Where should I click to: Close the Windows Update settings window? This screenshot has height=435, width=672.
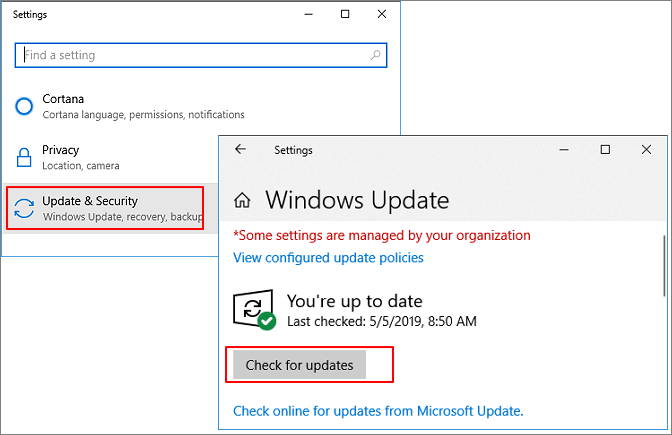click(647, 149)
